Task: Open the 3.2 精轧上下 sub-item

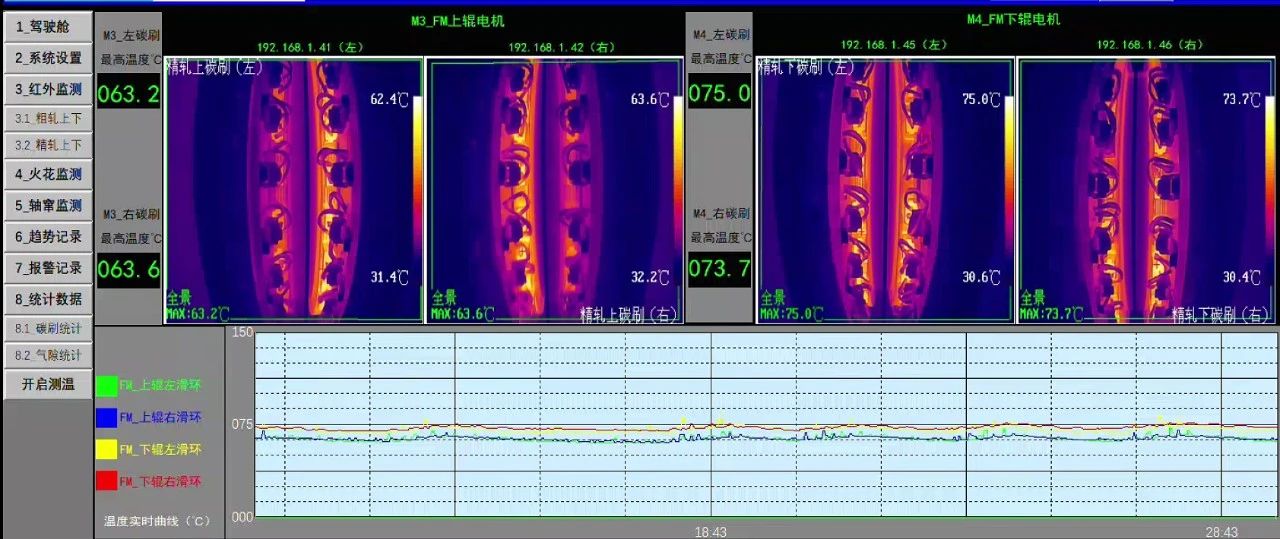Action: click(47, 145)
